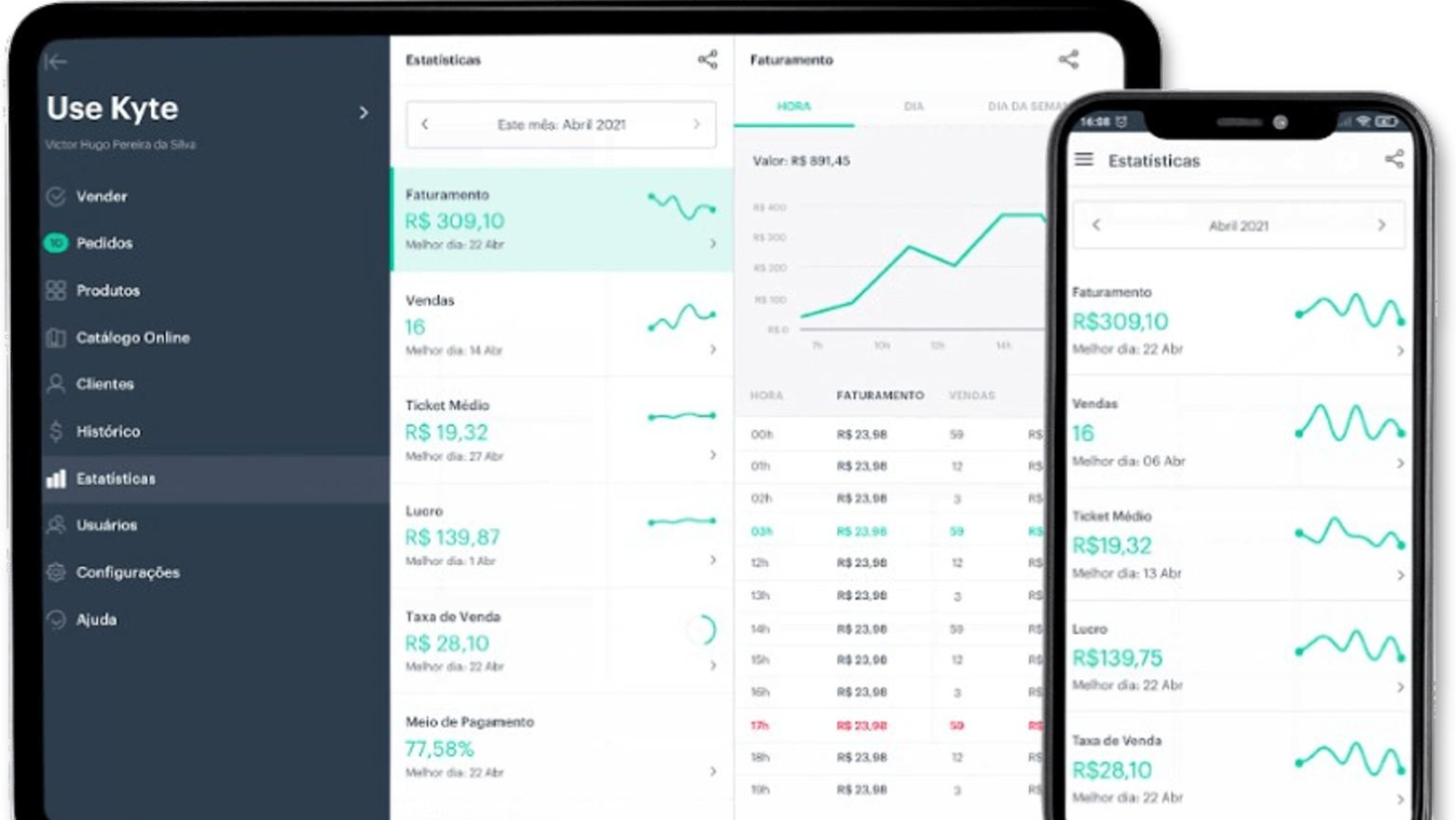
Task: Click the Ajuda chat bubble icon
Action: pyautogui.click(x=56, y=619)
